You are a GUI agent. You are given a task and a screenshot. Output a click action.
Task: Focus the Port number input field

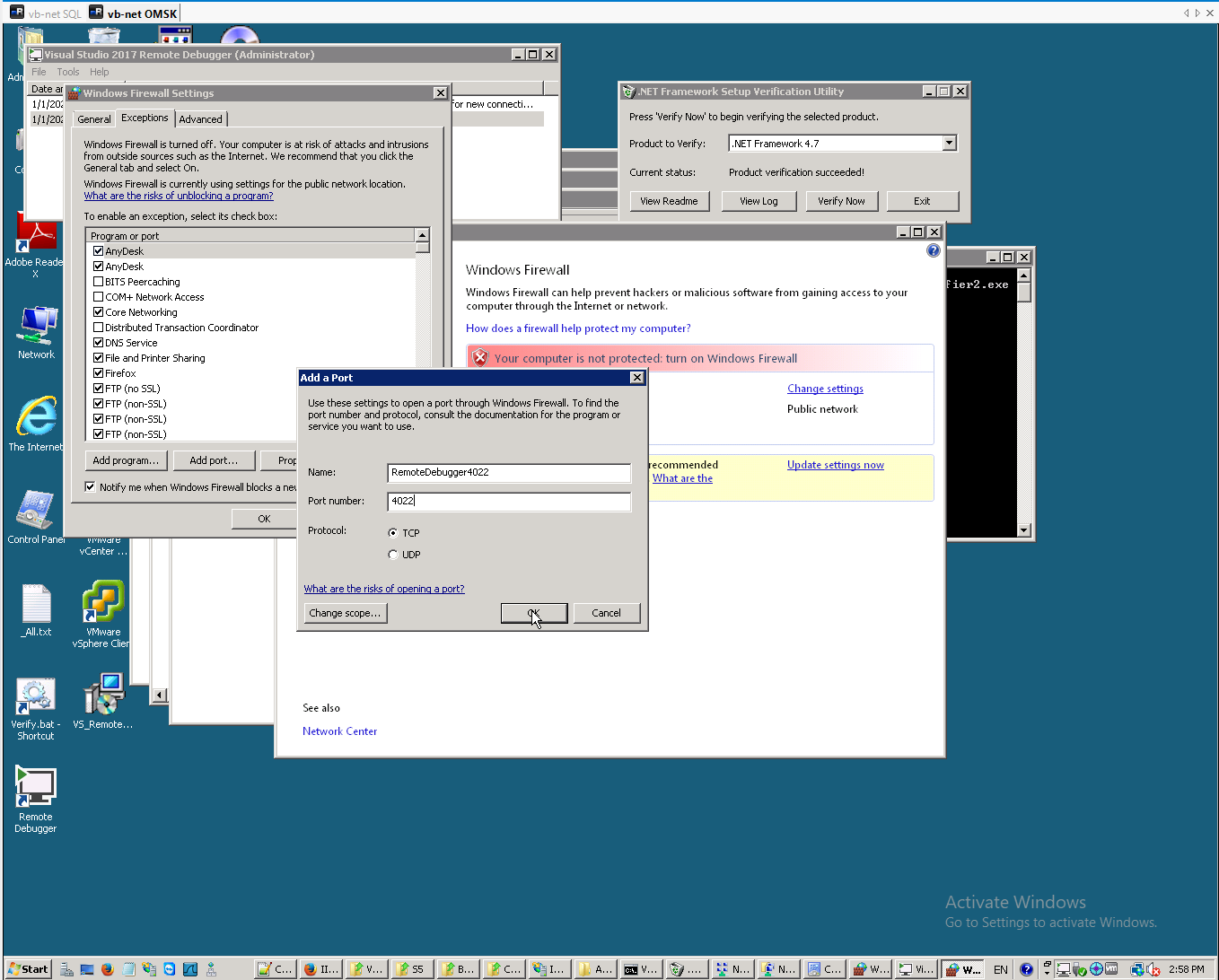click(509, 501)
